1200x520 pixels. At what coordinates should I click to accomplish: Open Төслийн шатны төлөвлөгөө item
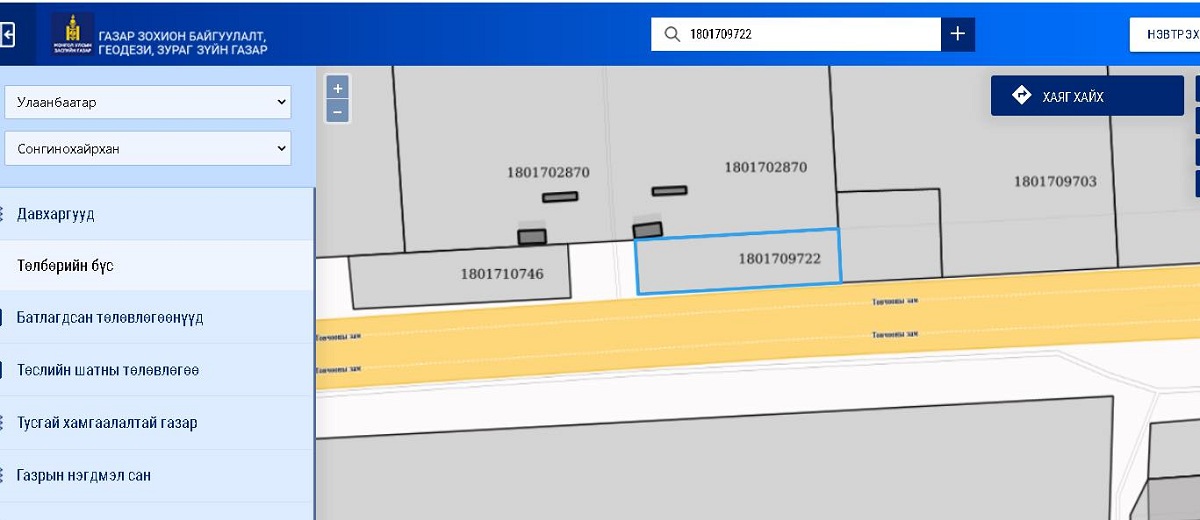point(108,370)
